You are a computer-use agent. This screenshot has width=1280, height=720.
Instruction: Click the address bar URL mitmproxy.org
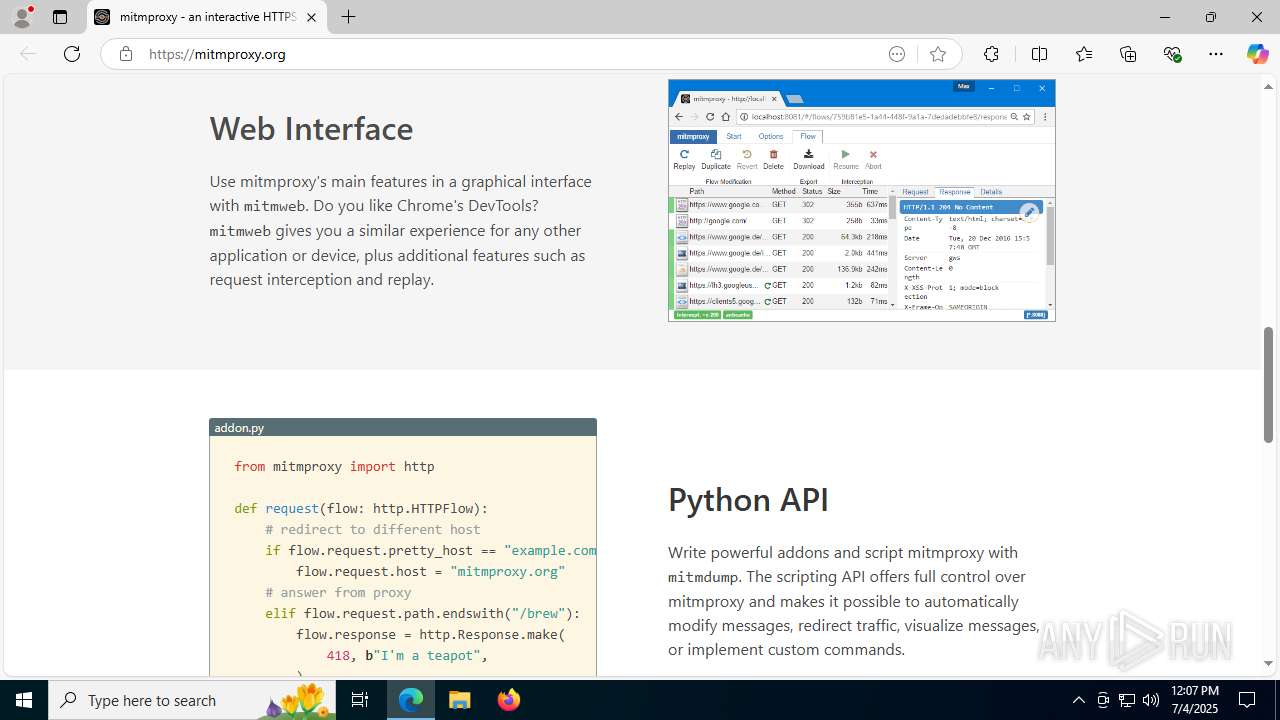tap(217, 54)
